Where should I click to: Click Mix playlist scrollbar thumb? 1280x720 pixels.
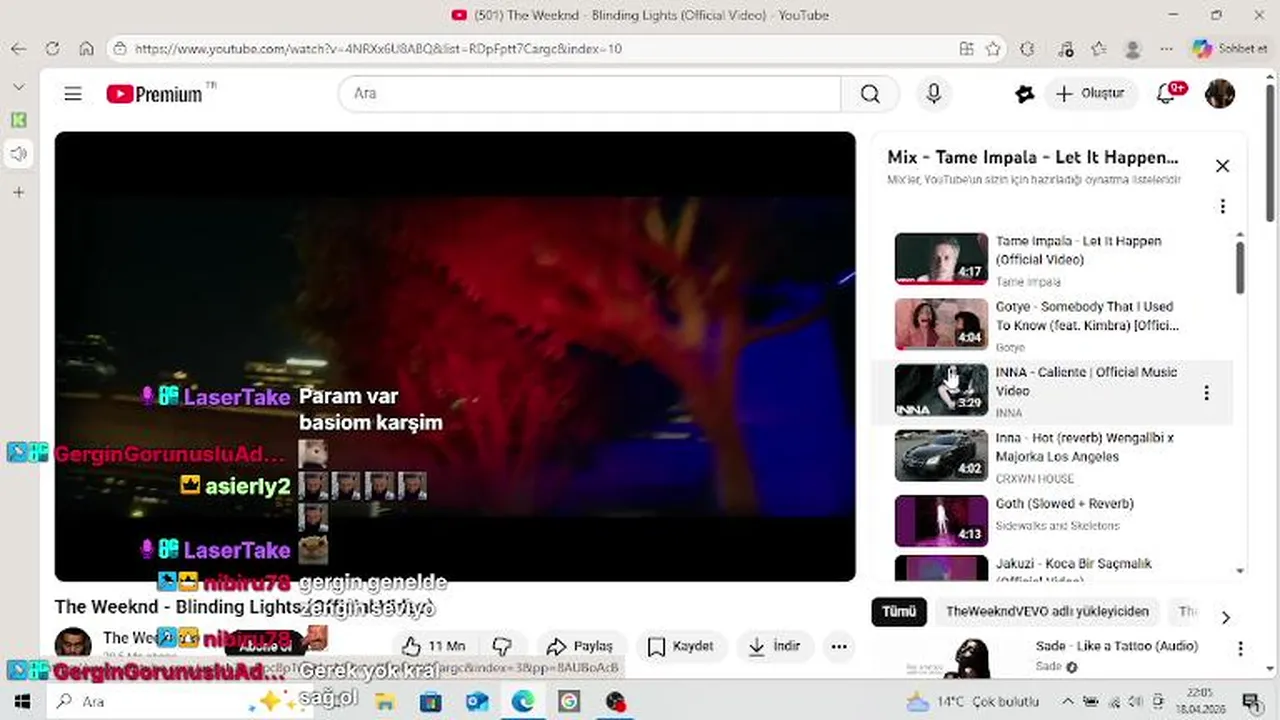(x=1240, y=267)
